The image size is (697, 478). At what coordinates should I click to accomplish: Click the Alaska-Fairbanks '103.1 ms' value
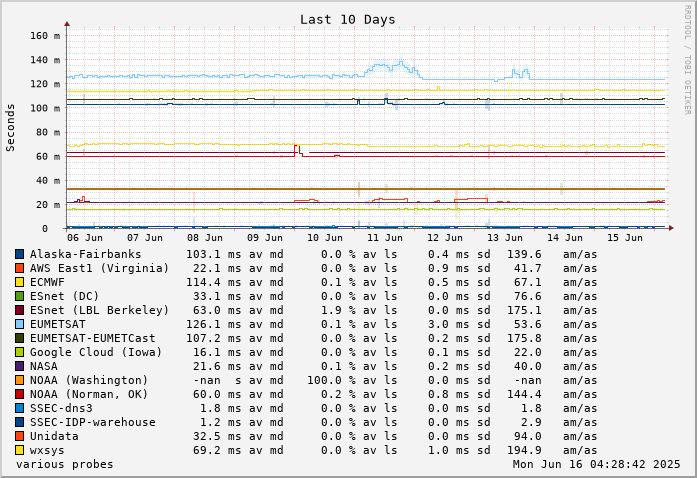tap(213, 254)
